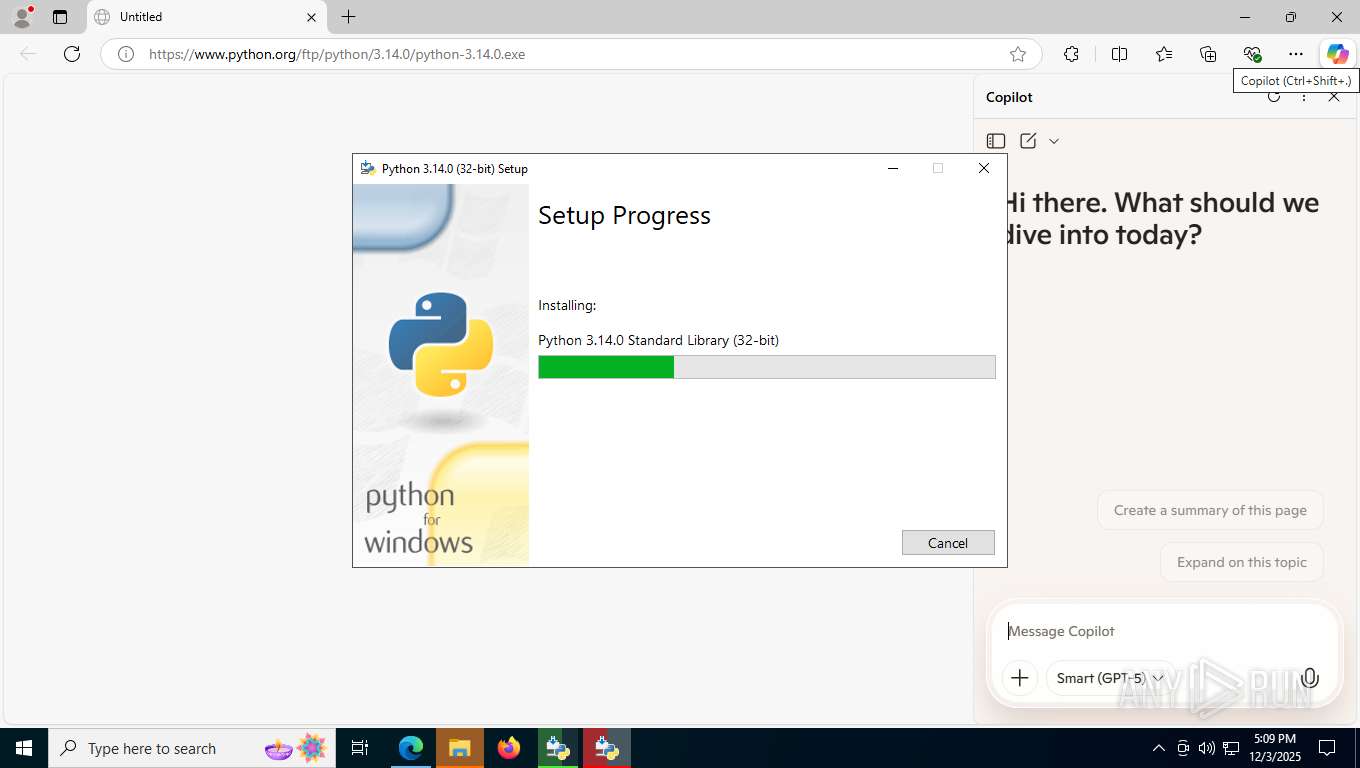Click 'Create a summary of this page' suggestion
Image resolution: width=1360 pixels, height=768 pixels.
1210,510
